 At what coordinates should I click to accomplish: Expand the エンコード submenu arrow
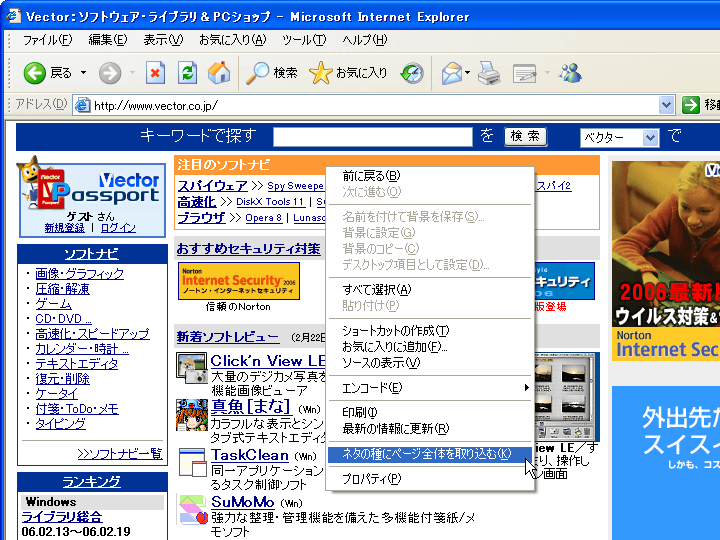click(526, 388)
